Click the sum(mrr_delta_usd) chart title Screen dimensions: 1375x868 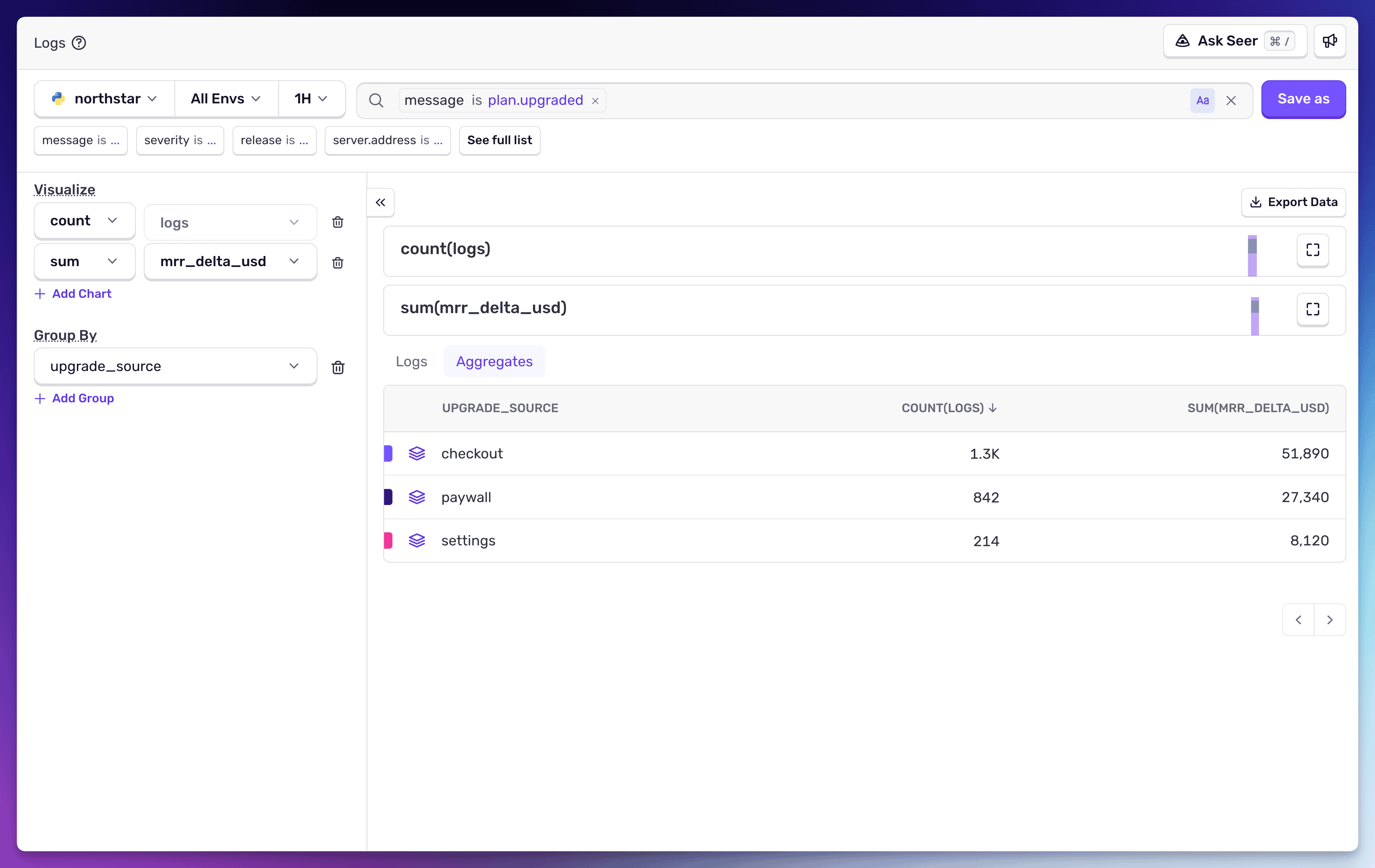pos(484,308)
